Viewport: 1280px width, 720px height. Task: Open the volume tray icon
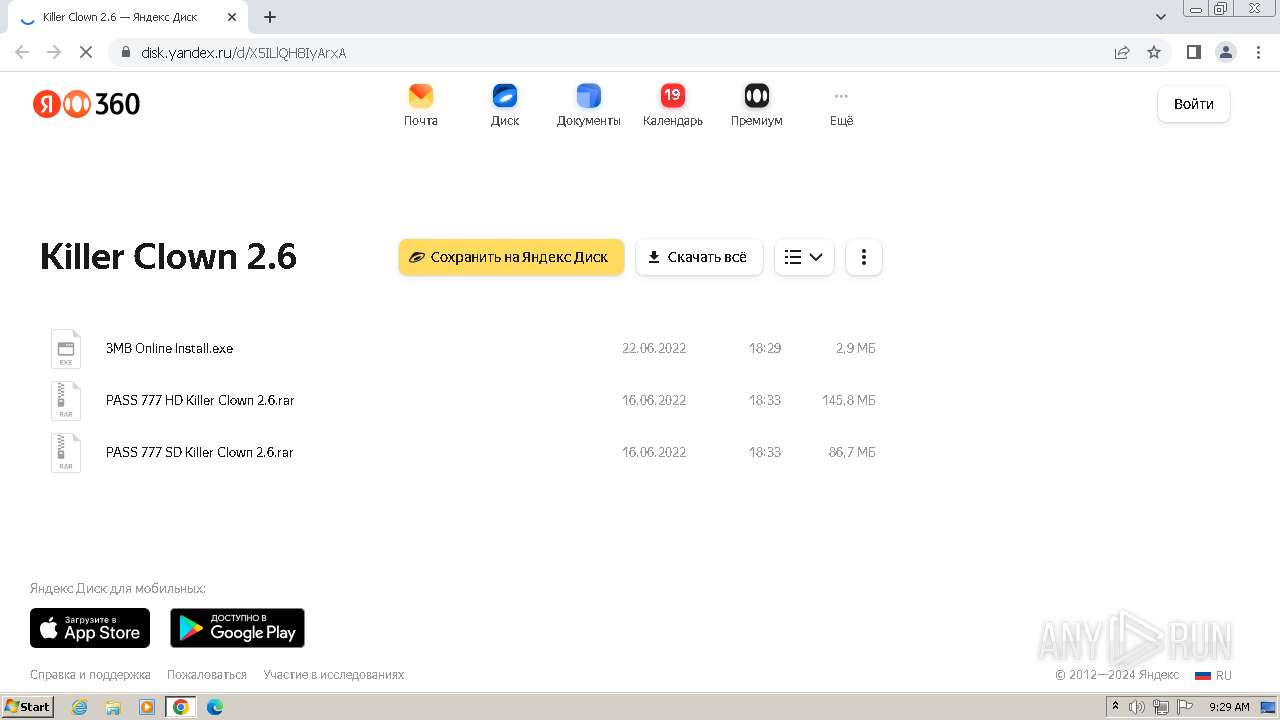pos(1137,707)
